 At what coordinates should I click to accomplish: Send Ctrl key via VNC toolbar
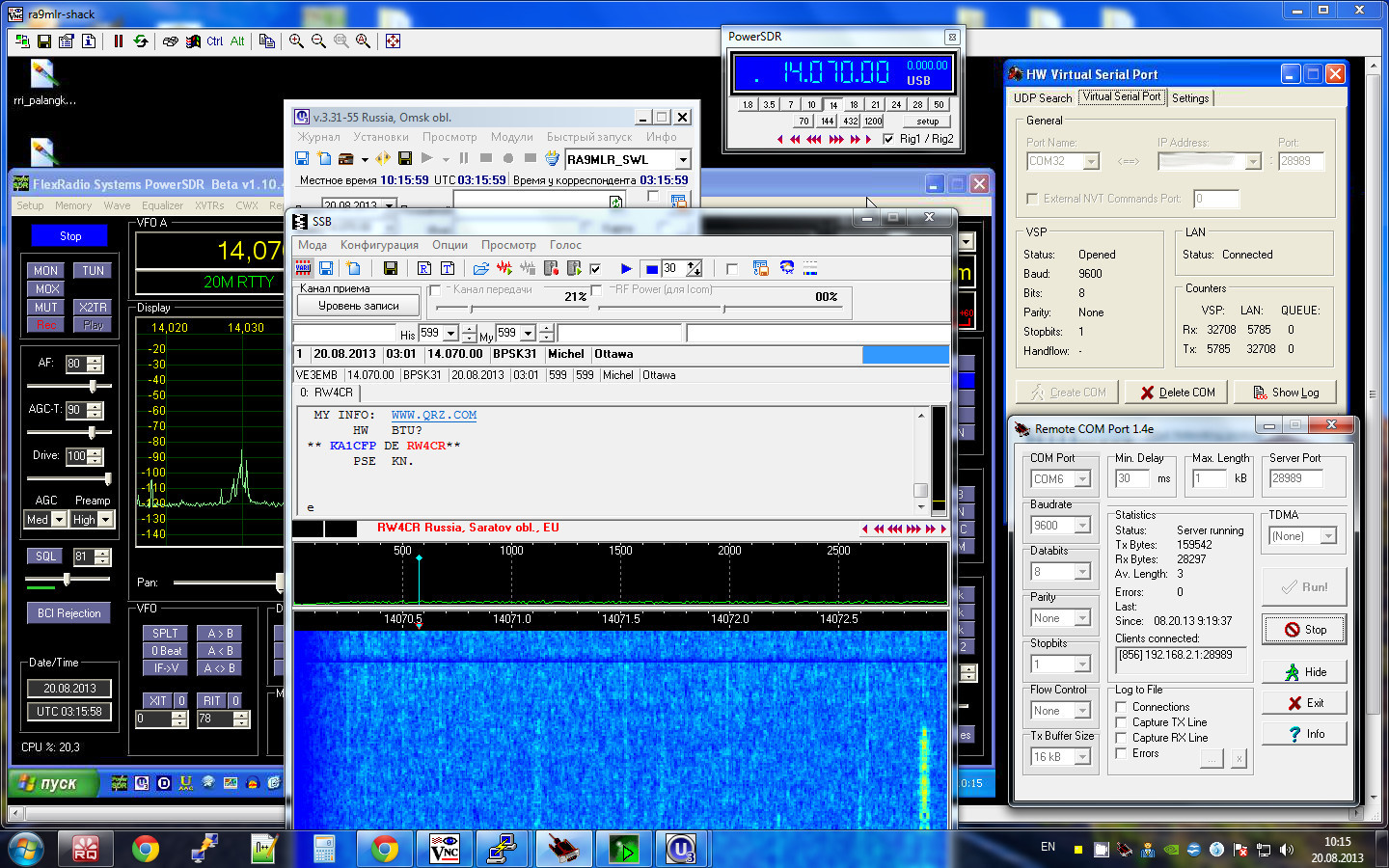point(214,41)
